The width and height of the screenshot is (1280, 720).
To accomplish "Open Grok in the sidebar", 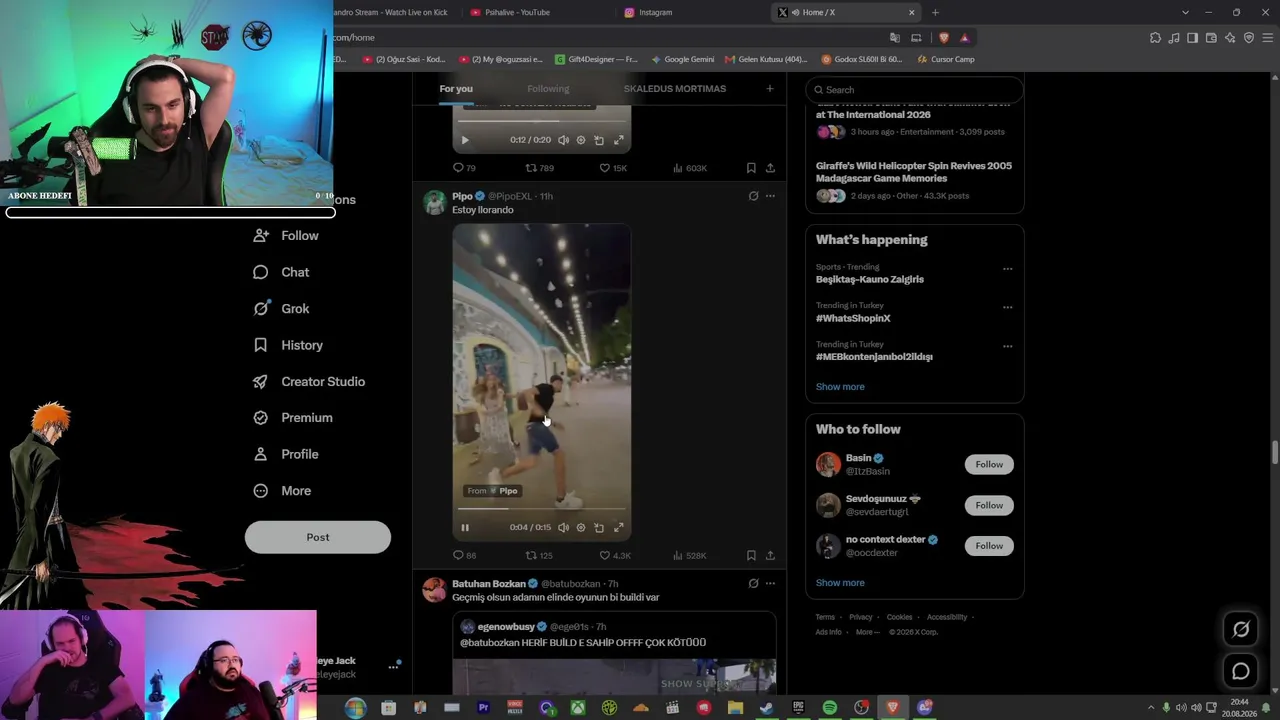I will coord(281,309).
